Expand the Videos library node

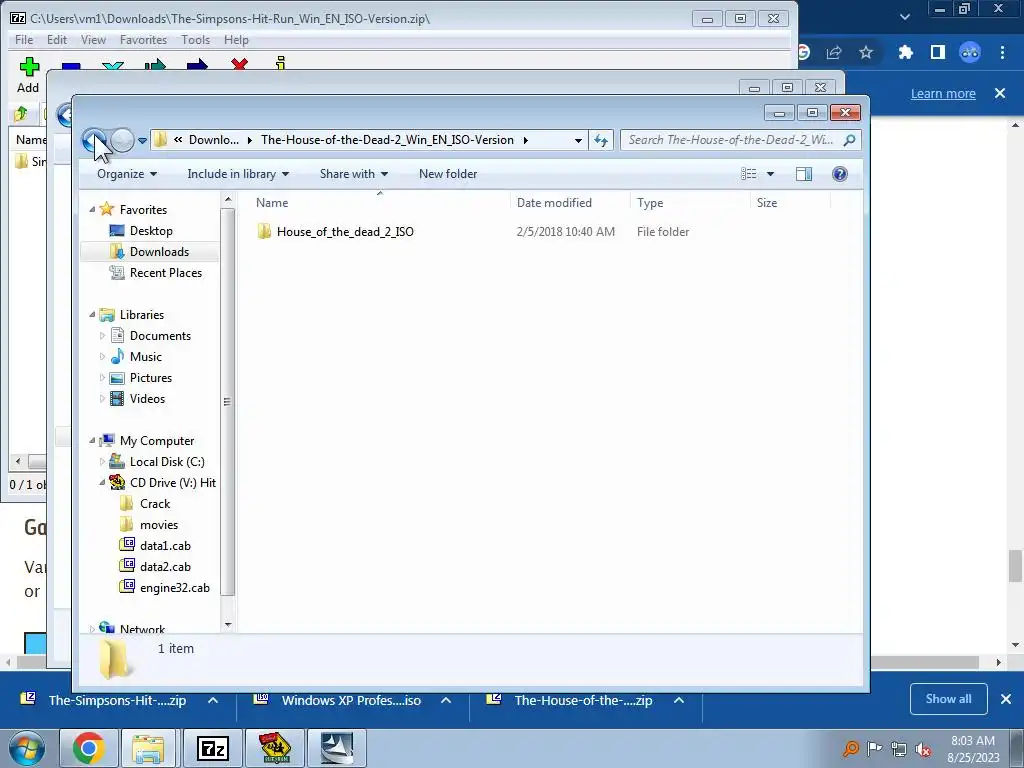click(102, 398)
